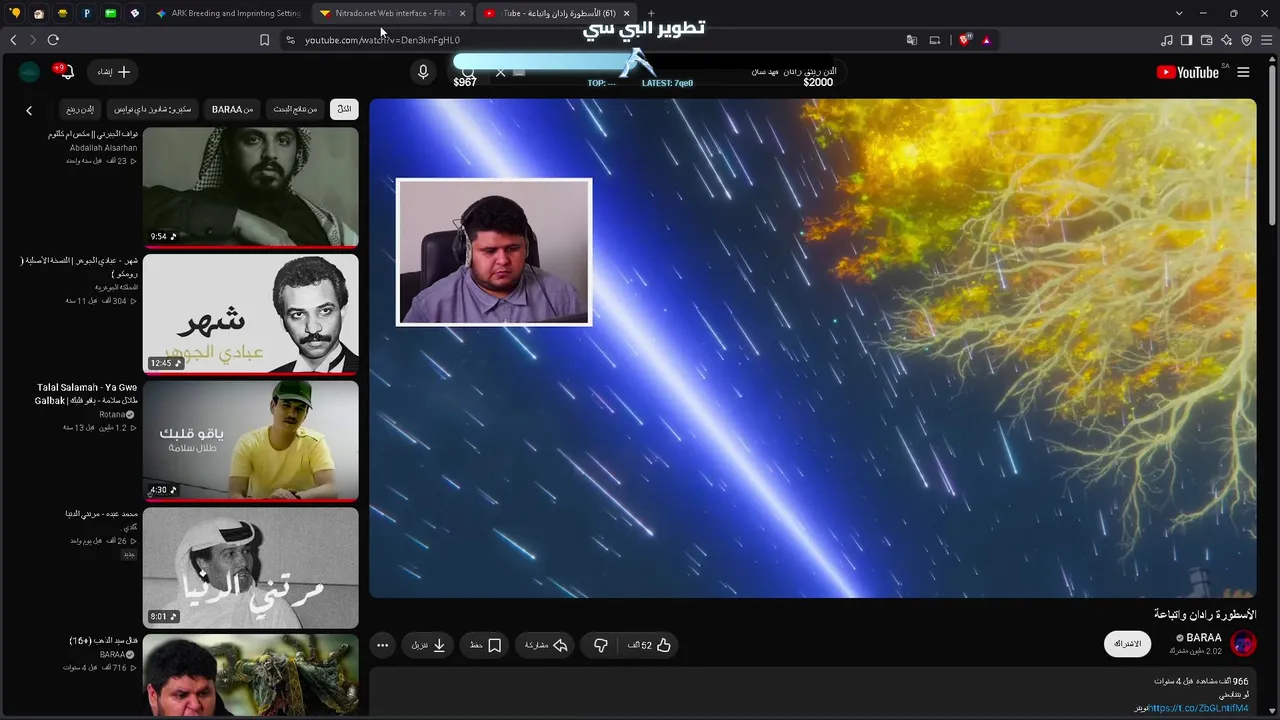The height and width of the screenshot is (720, 1280).
Task: Open the t.co link in description
Action: [x=1199, y=708]
